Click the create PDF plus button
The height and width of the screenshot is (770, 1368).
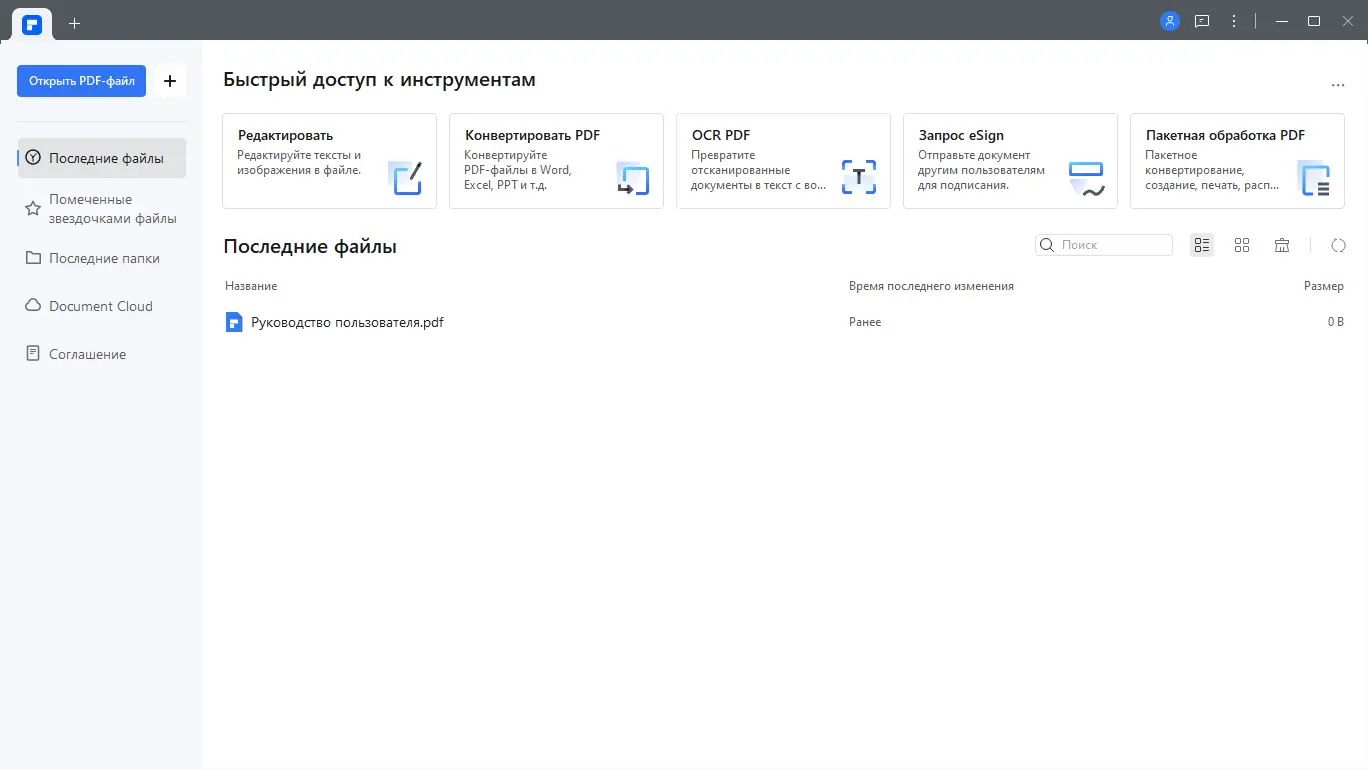[170, 81]
